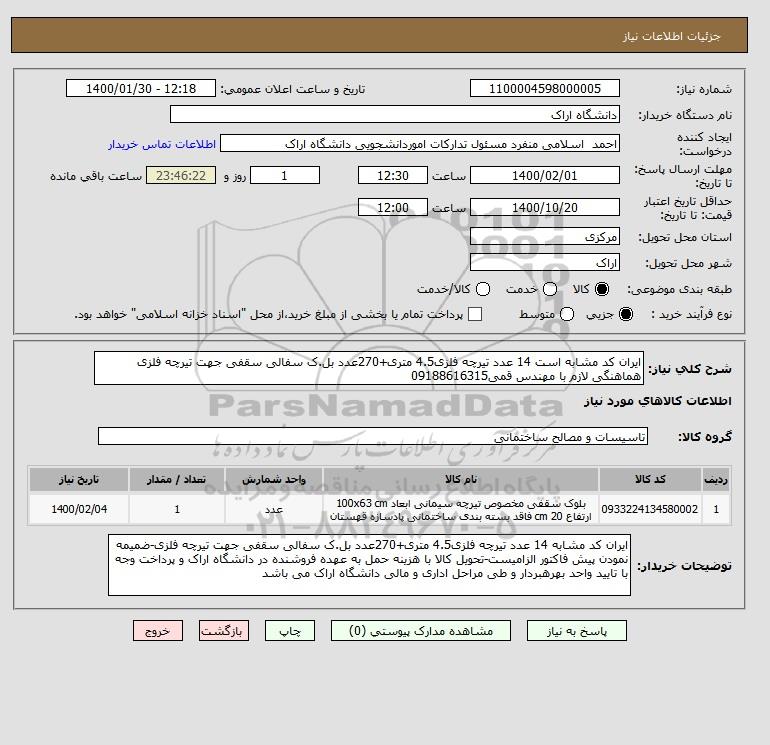The image size is (770, 745).
Task: Click the خروج exit button
Action: [158, 631]
